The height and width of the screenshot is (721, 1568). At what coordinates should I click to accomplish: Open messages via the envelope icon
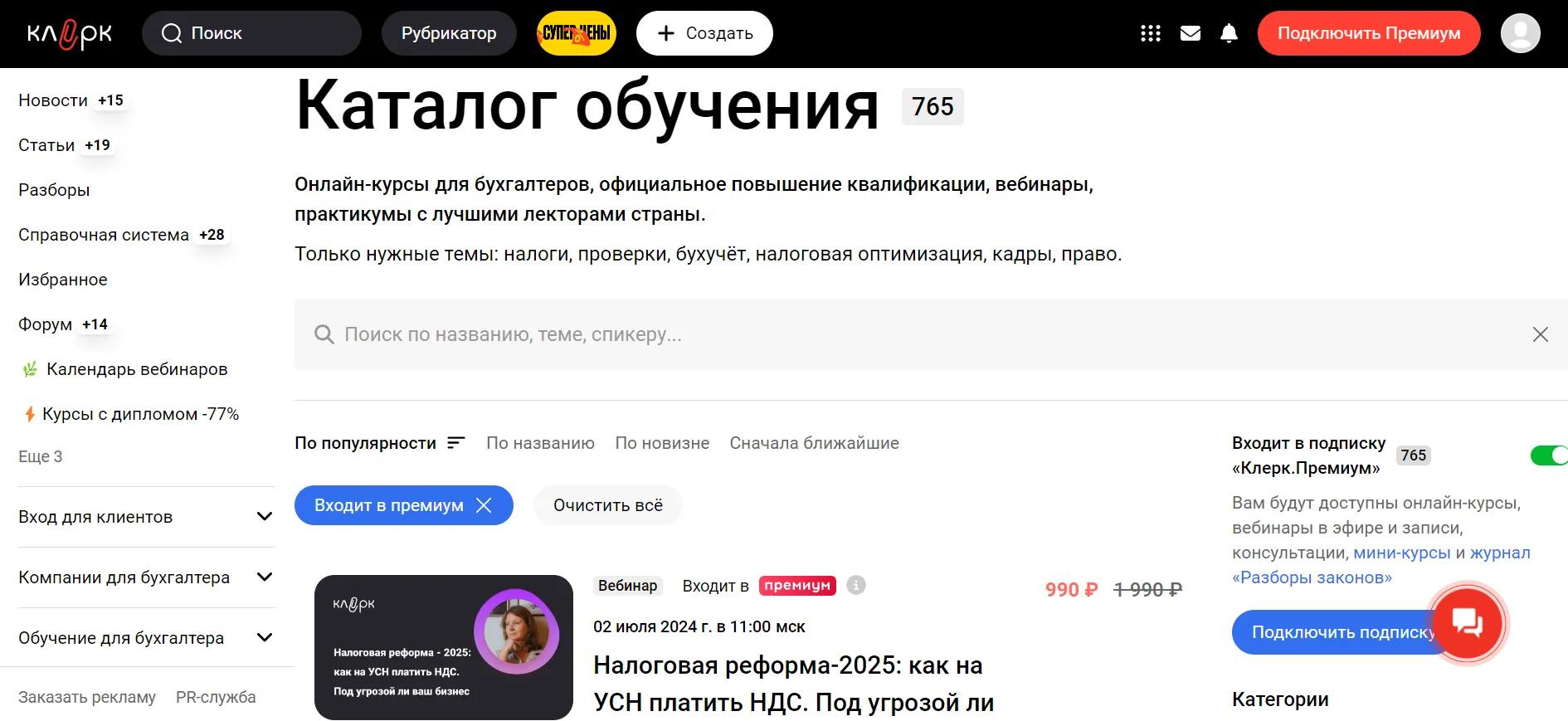click(x=1191, y=33)
